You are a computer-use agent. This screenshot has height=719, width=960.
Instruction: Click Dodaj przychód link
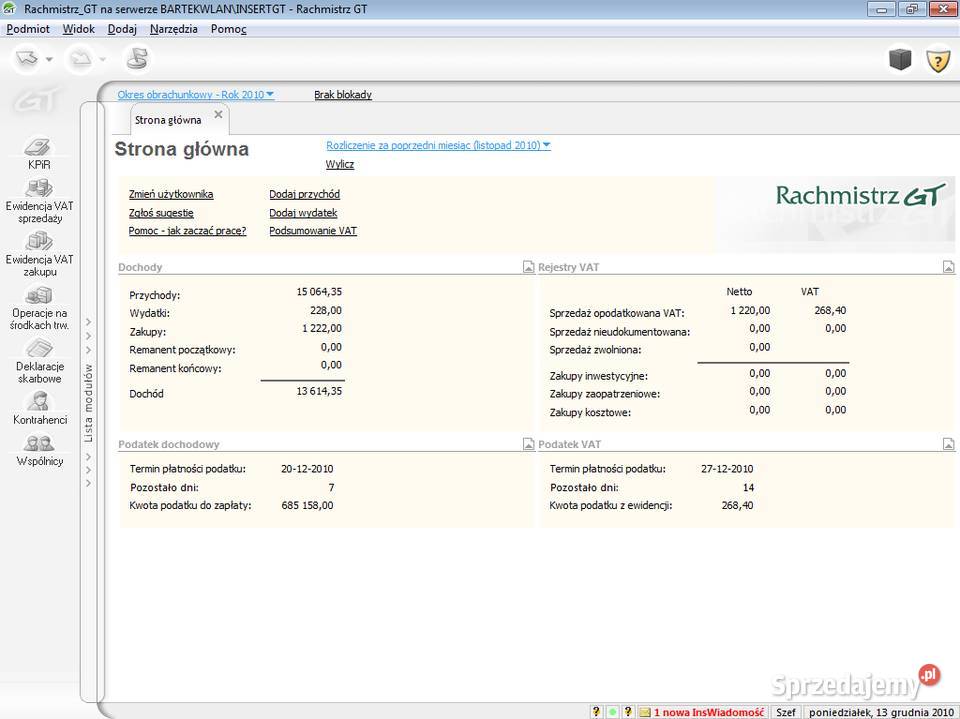coord(304,194)
